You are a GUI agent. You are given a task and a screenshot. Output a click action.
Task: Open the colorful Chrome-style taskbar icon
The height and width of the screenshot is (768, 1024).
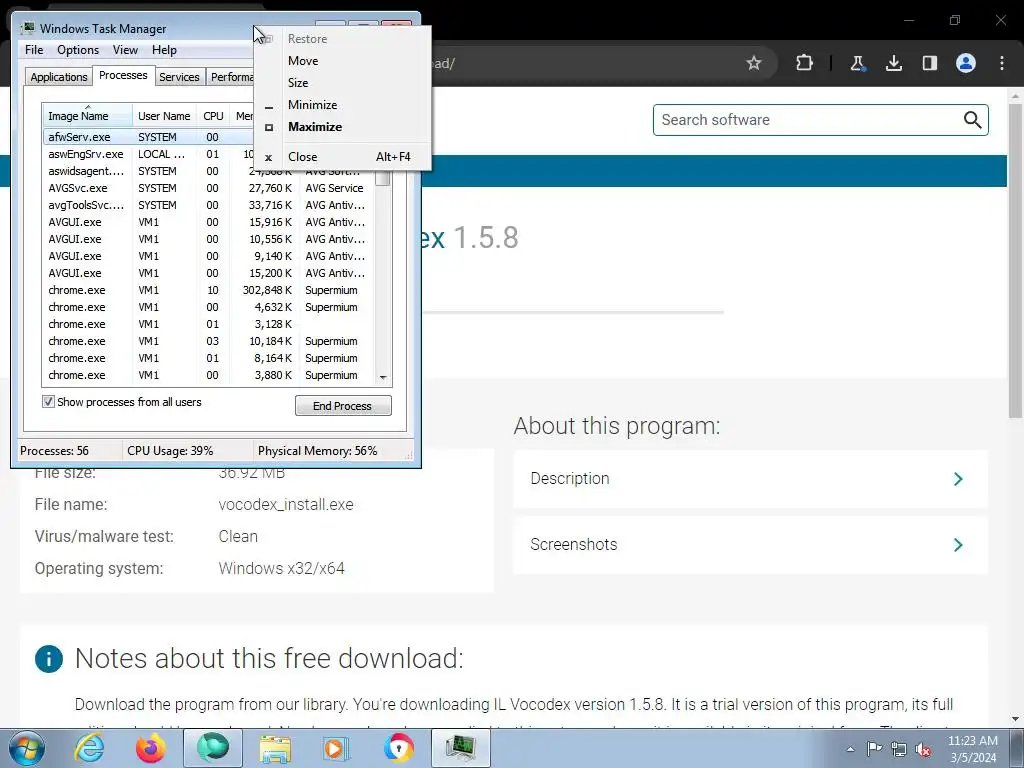point(398,748)
